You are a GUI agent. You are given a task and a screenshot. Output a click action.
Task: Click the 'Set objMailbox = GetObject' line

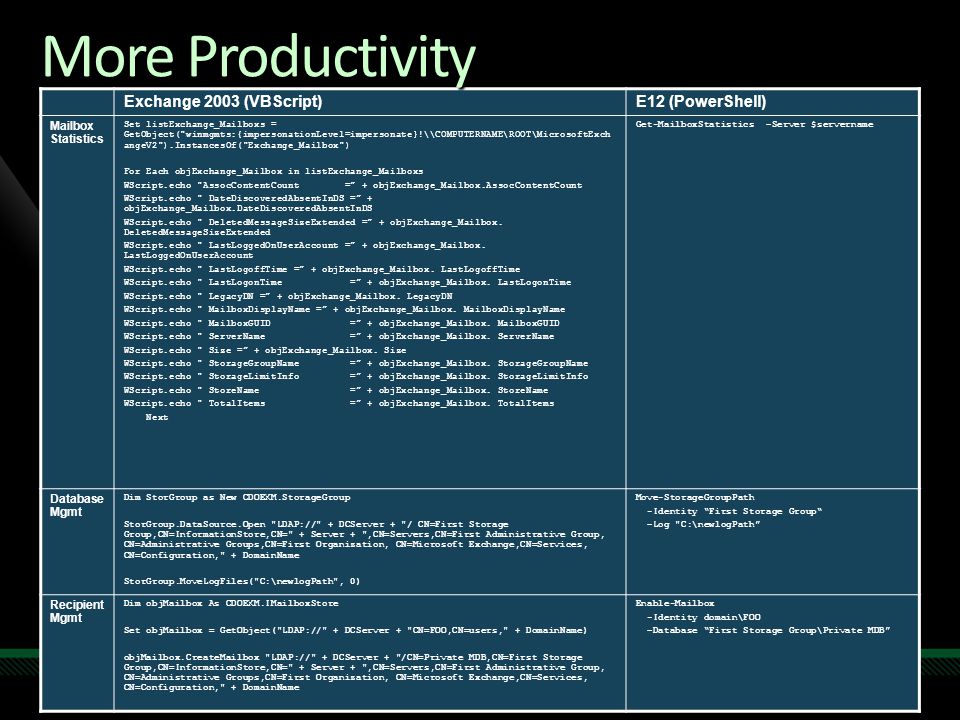355,631
